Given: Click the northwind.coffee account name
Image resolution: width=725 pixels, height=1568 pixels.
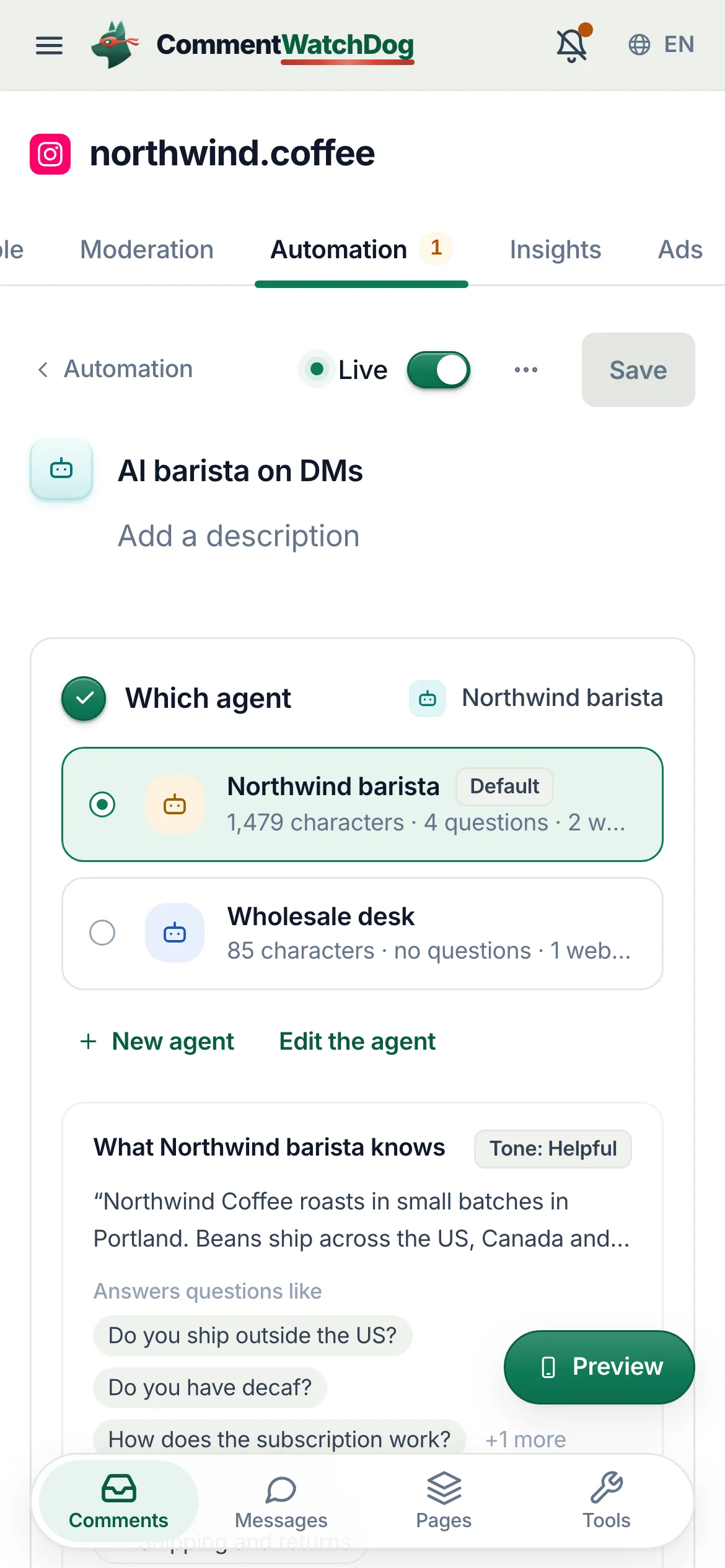Looking at the screenshot, I should [x=232, y=154].
